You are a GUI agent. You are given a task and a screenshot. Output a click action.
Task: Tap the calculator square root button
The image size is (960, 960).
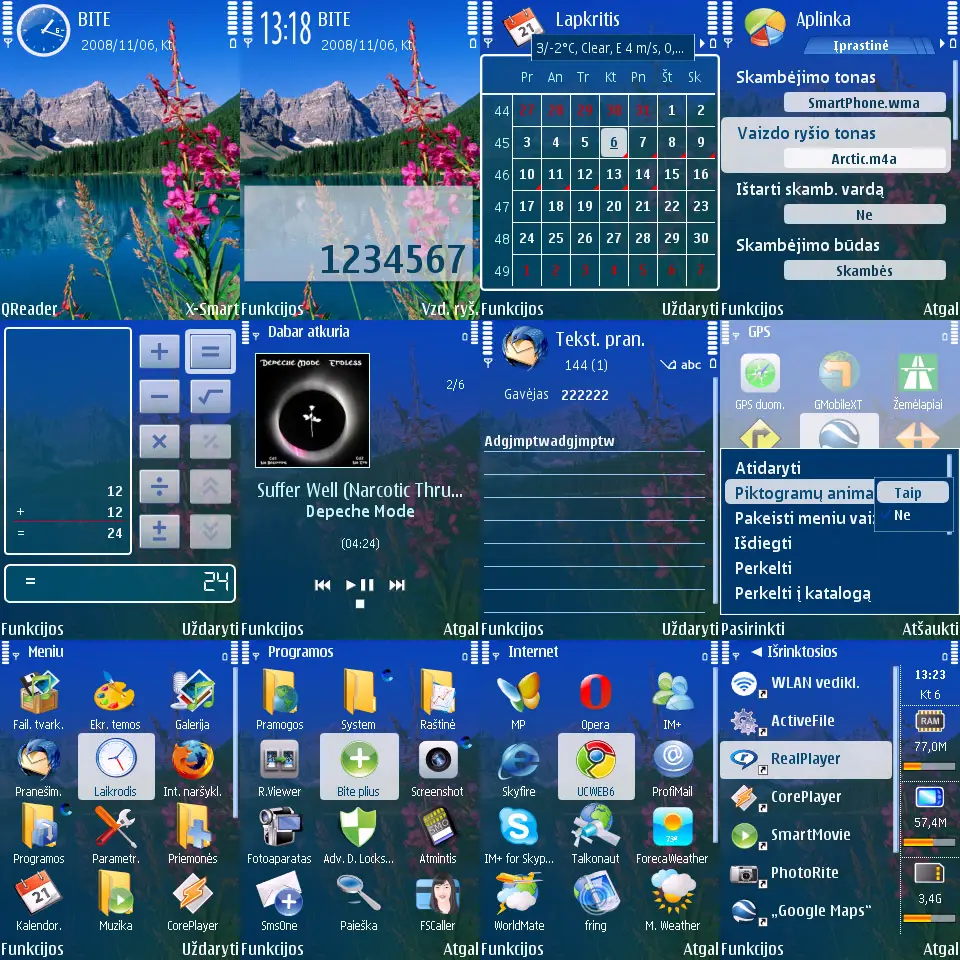pos(210,396)
